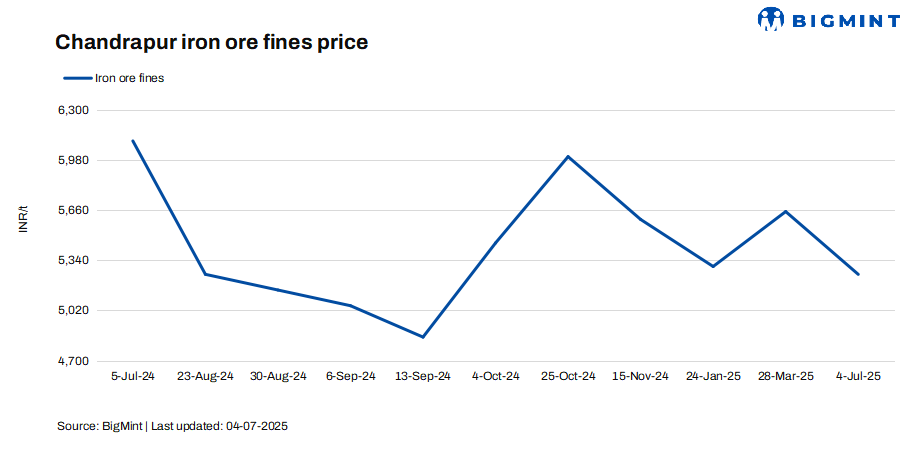Click the 4-Jul-25 final data point
Viewport: 914px width, 454px height.
coord(858,274)
